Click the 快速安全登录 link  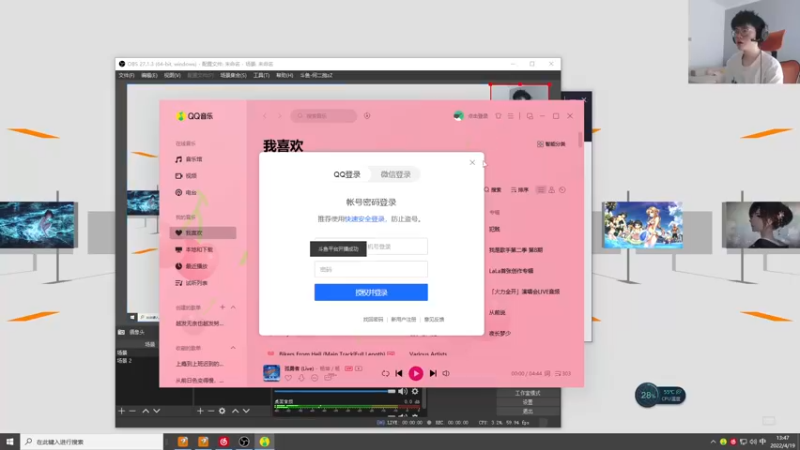pos(365,219)
